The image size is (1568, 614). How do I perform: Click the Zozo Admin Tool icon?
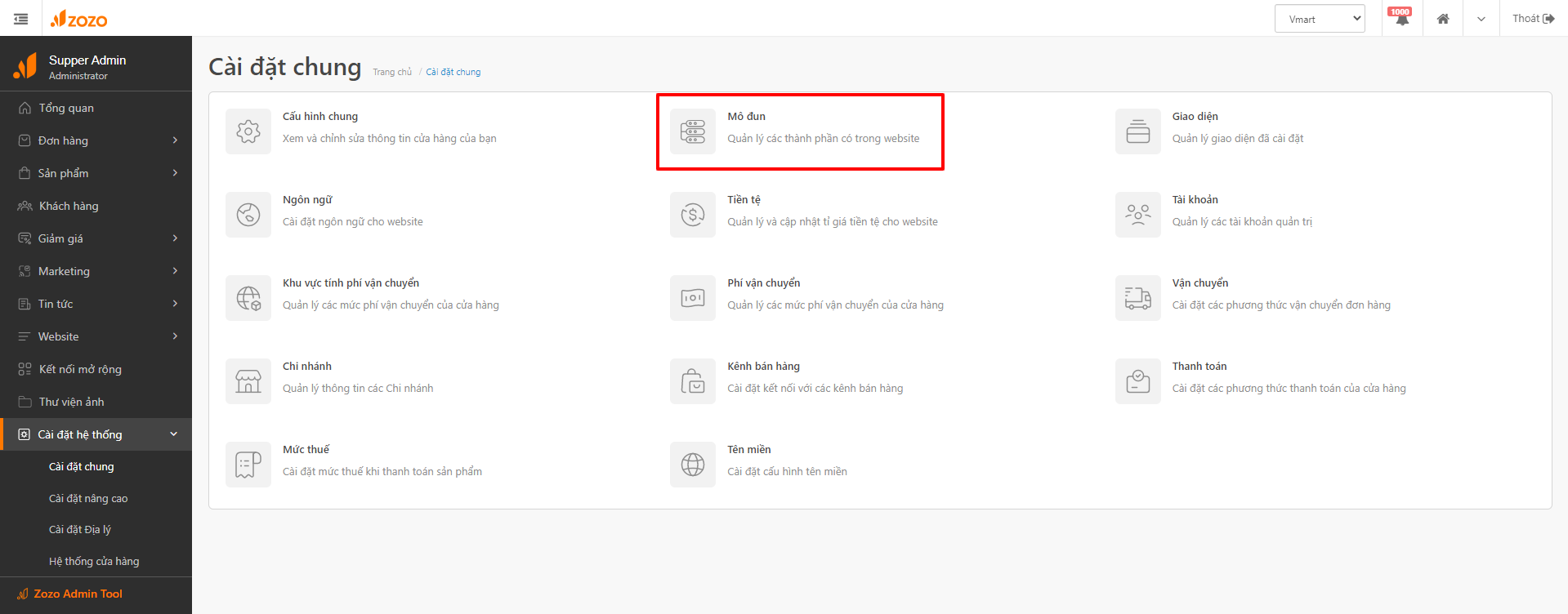[23, 594]
